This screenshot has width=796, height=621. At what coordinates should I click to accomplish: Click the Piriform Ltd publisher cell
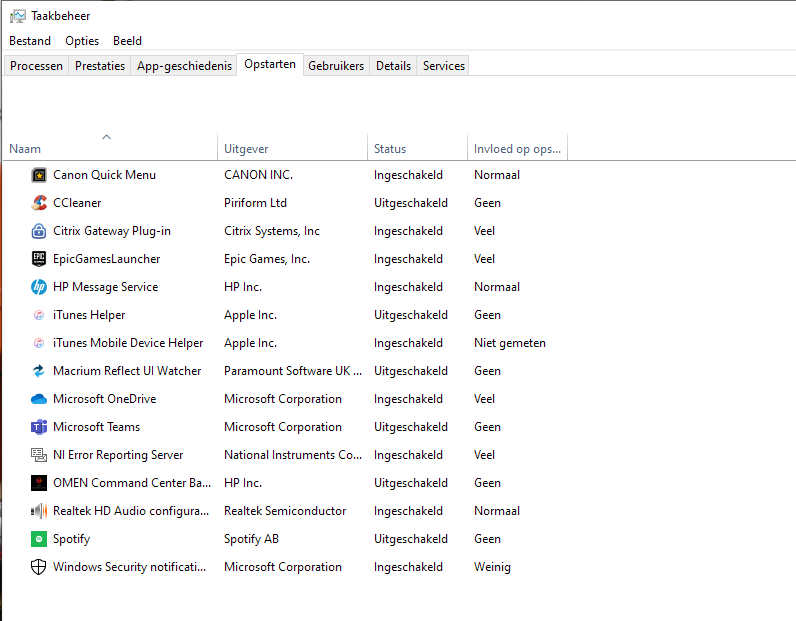point(255,203)
